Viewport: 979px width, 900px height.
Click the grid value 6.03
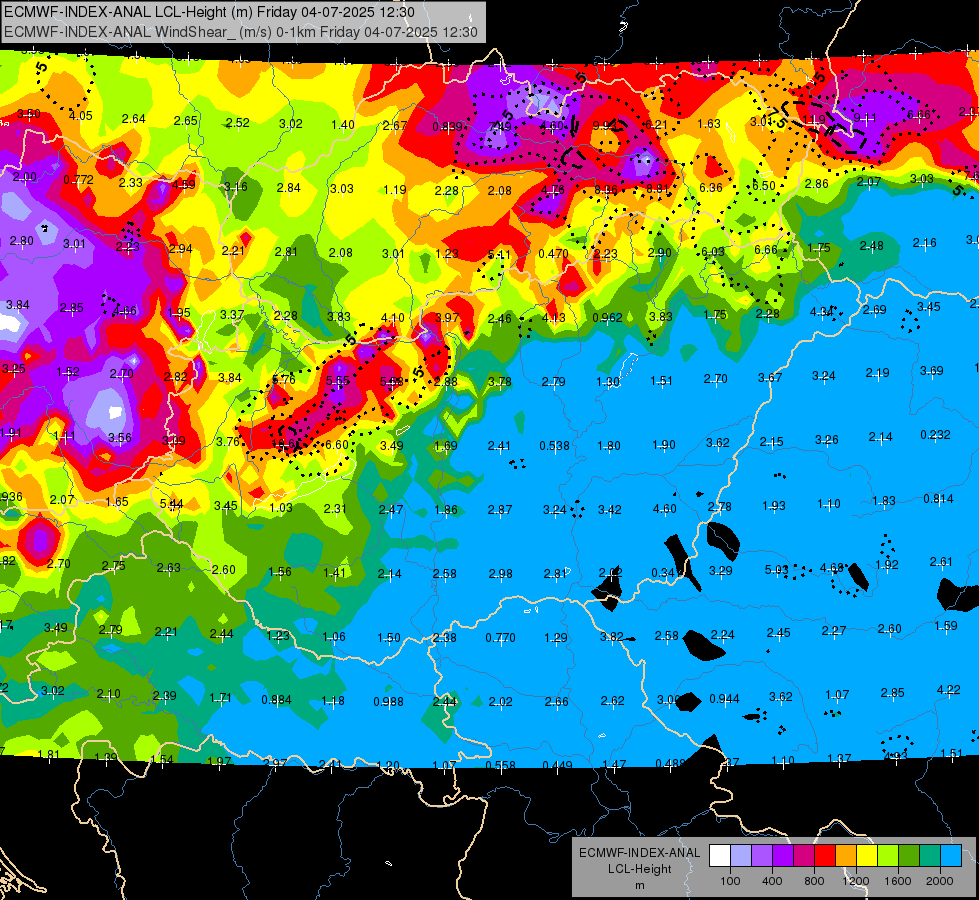pyautogui.click(x=713, y=251)
